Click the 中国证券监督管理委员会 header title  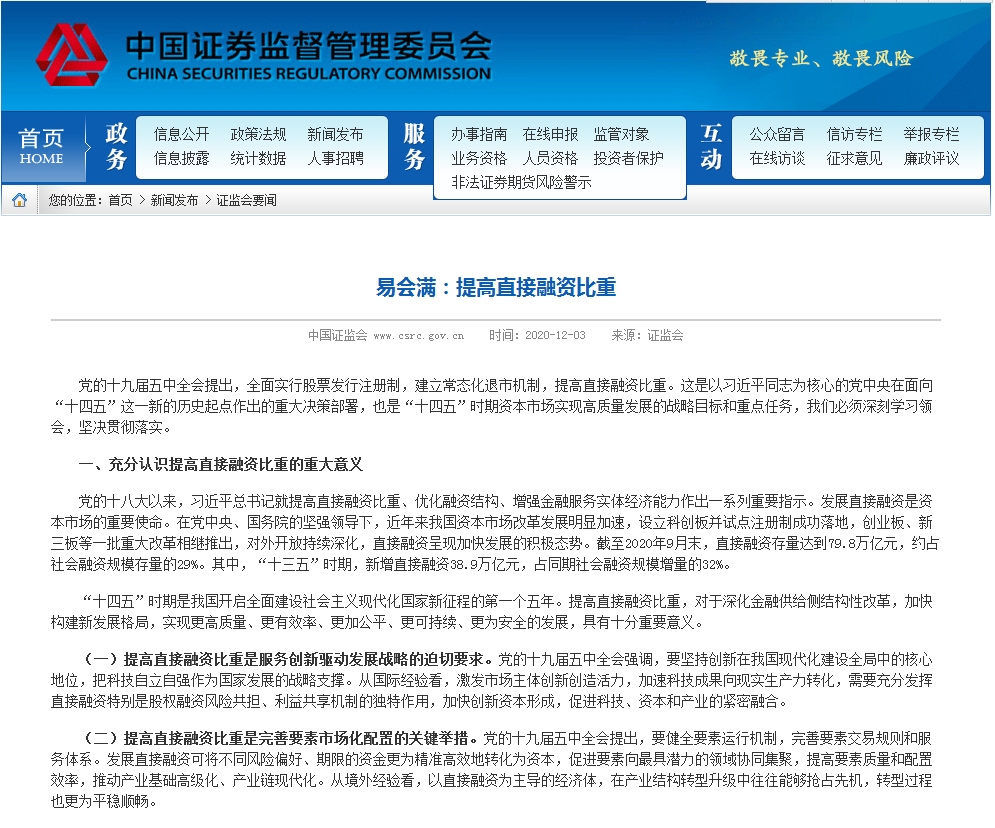(x=308, y=45)
